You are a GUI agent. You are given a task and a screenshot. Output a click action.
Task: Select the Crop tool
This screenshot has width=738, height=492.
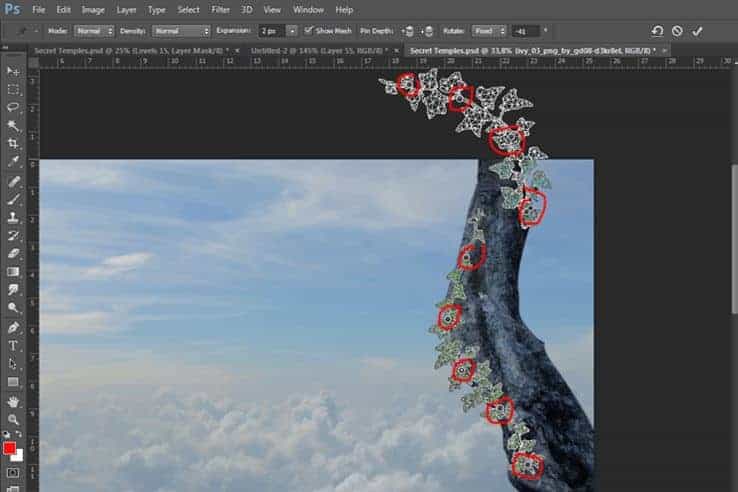point(13,143)
